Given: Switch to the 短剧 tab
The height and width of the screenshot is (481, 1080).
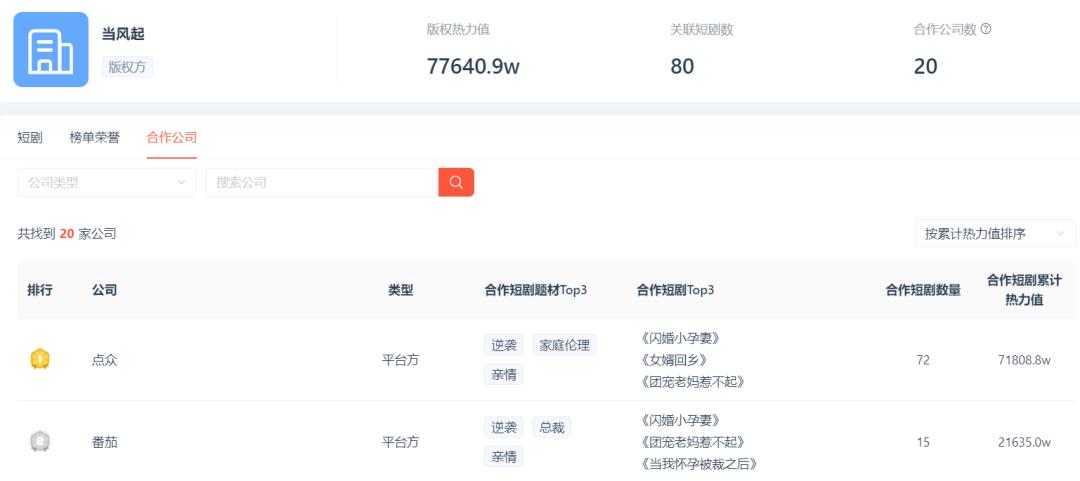Looking at the screenshot, I should 30,138.
